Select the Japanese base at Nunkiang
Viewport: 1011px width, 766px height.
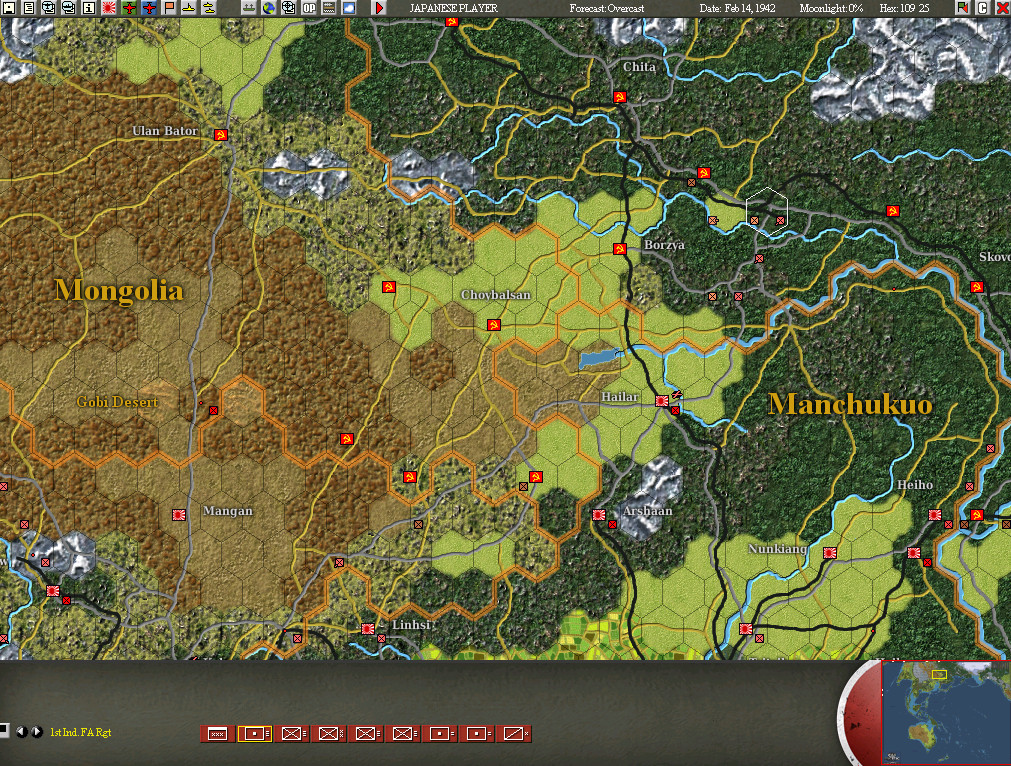[x=830, y=553]
